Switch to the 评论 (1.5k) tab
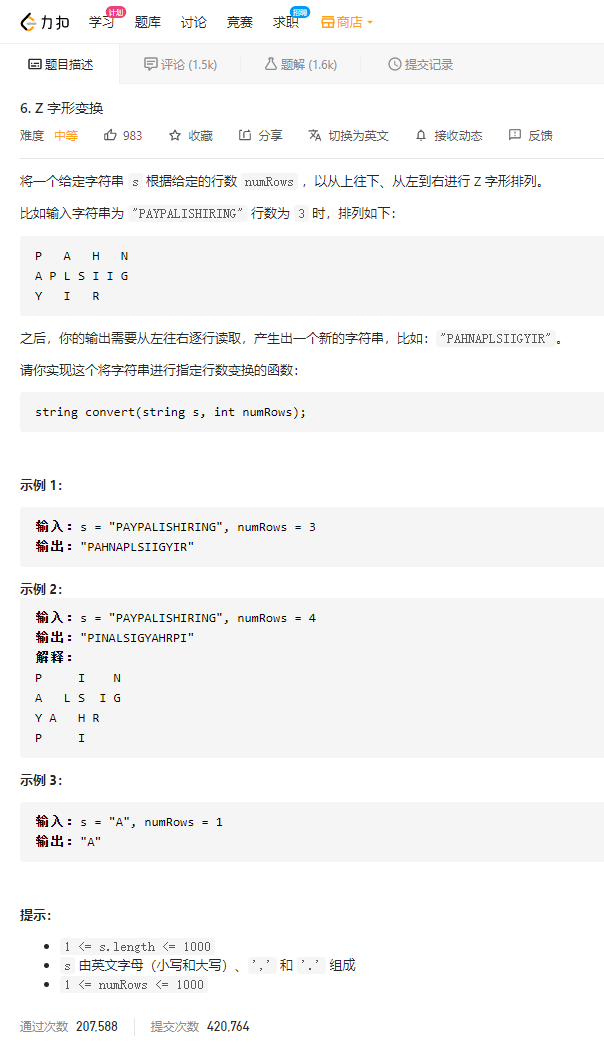This screenshot has height=1046, width=604. pyautogui.click(x=181, y=64)
